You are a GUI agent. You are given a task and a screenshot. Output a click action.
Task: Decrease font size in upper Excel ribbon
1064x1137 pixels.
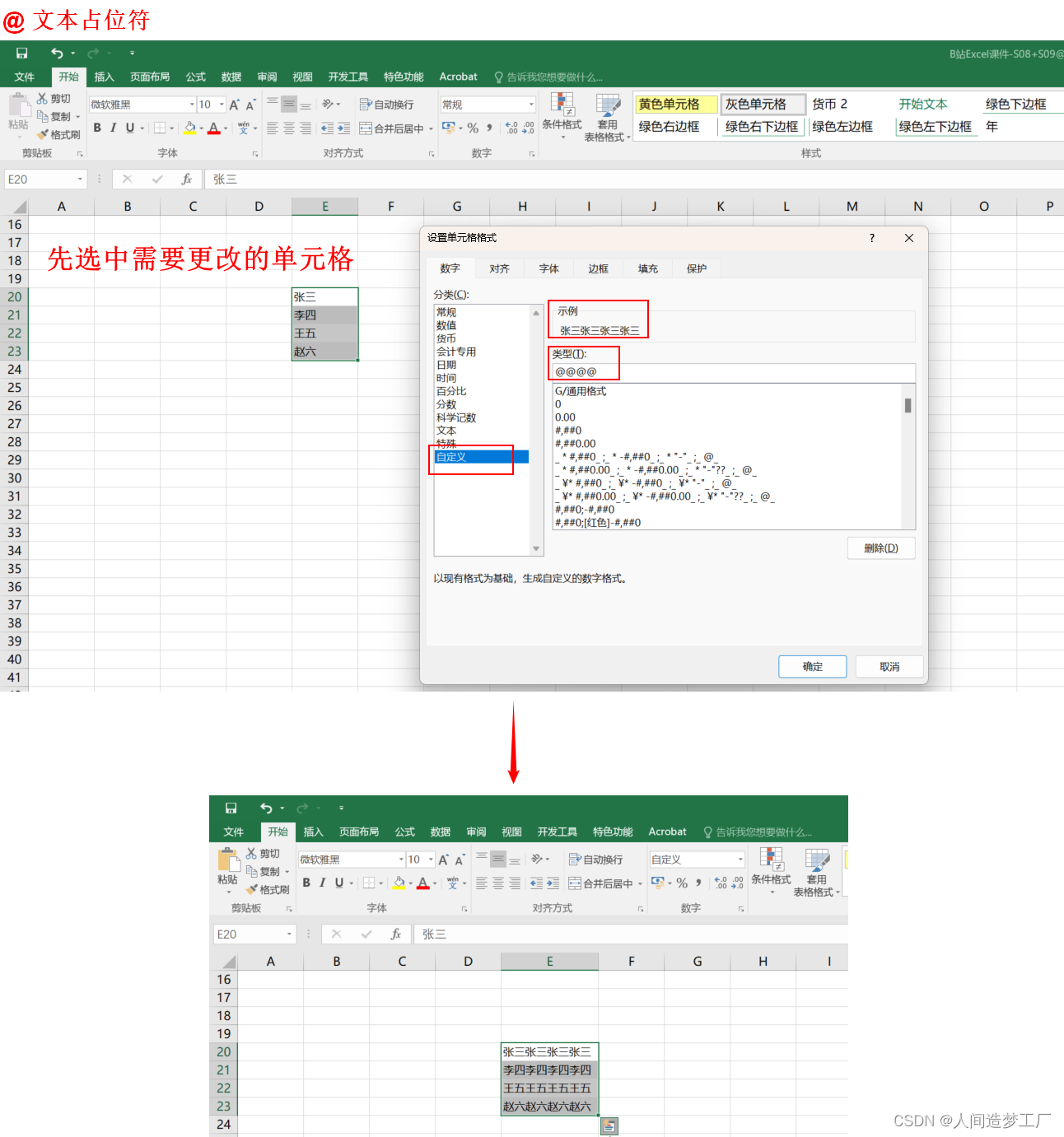pyautogui.click(x=250, y=105)
